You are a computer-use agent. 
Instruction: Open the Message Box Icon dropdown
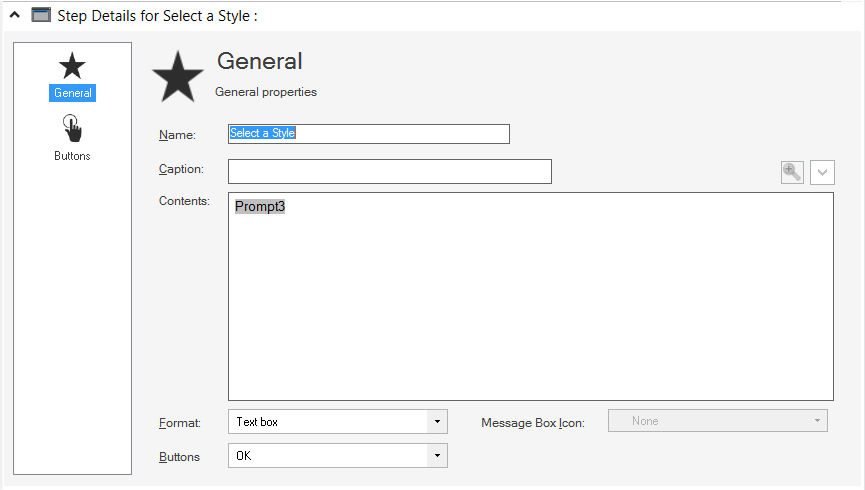click(718, 421)
